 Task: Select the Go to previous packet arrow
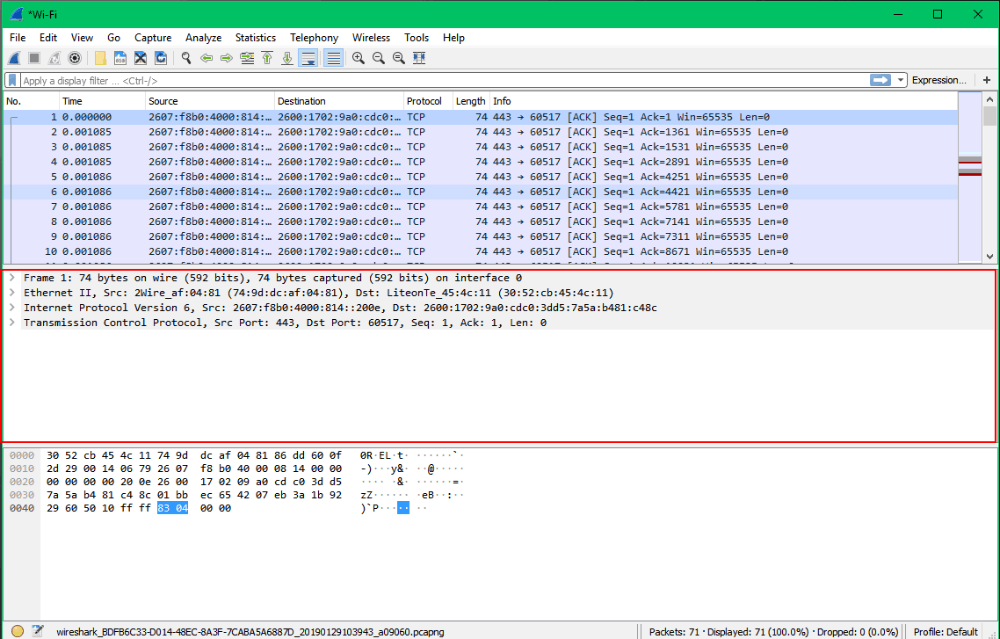coord(207,58)
